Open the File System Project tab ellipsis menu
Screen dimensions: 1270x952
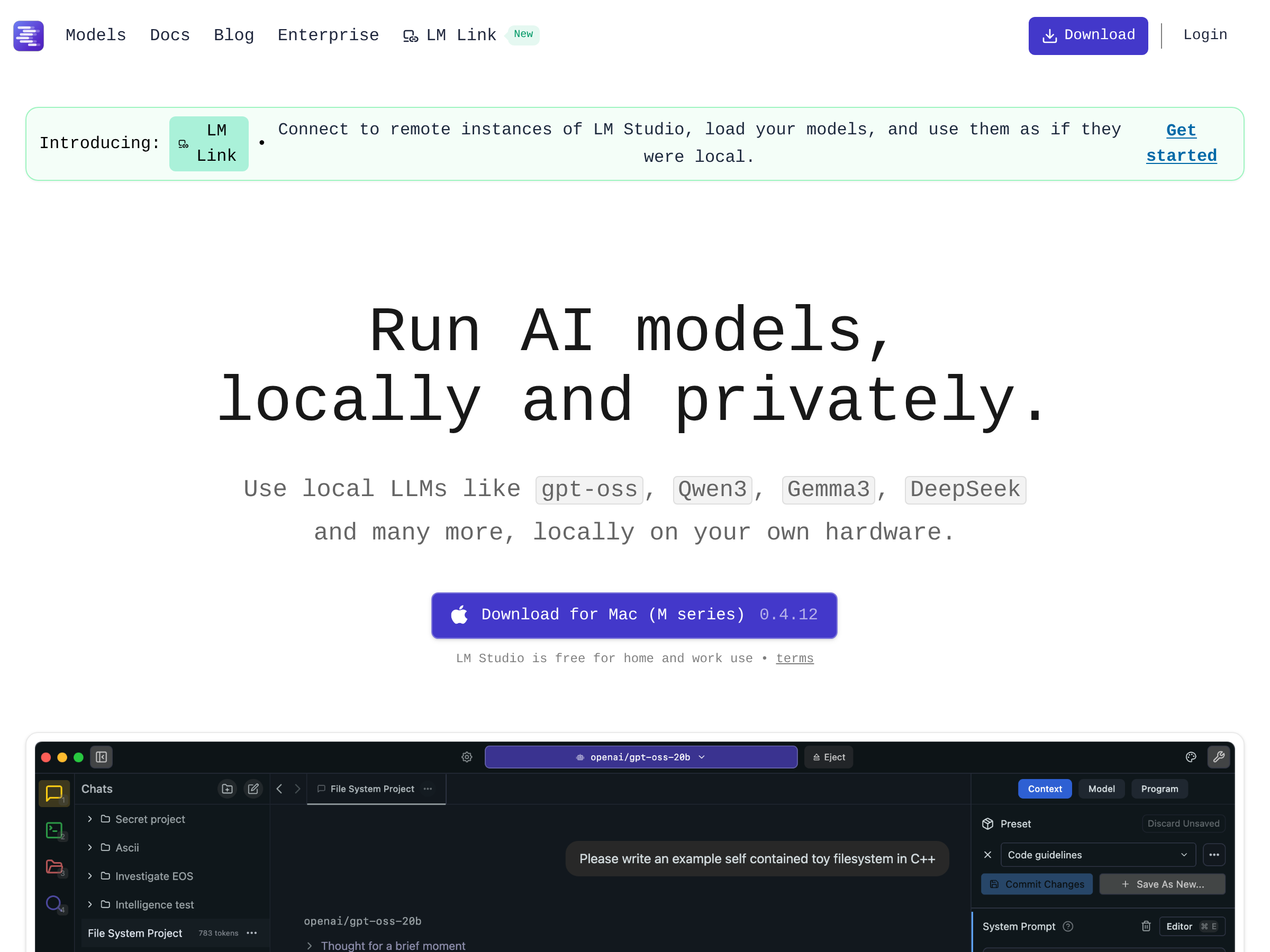coord(428,789)
